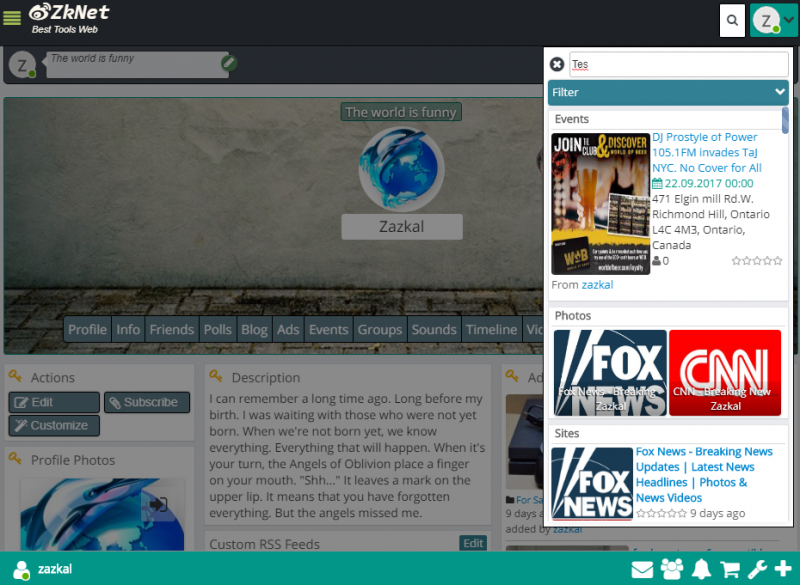Open the Sounds tab
This screenshot has width=800, height=585.
pyautogui.click(x=434, y=329)
